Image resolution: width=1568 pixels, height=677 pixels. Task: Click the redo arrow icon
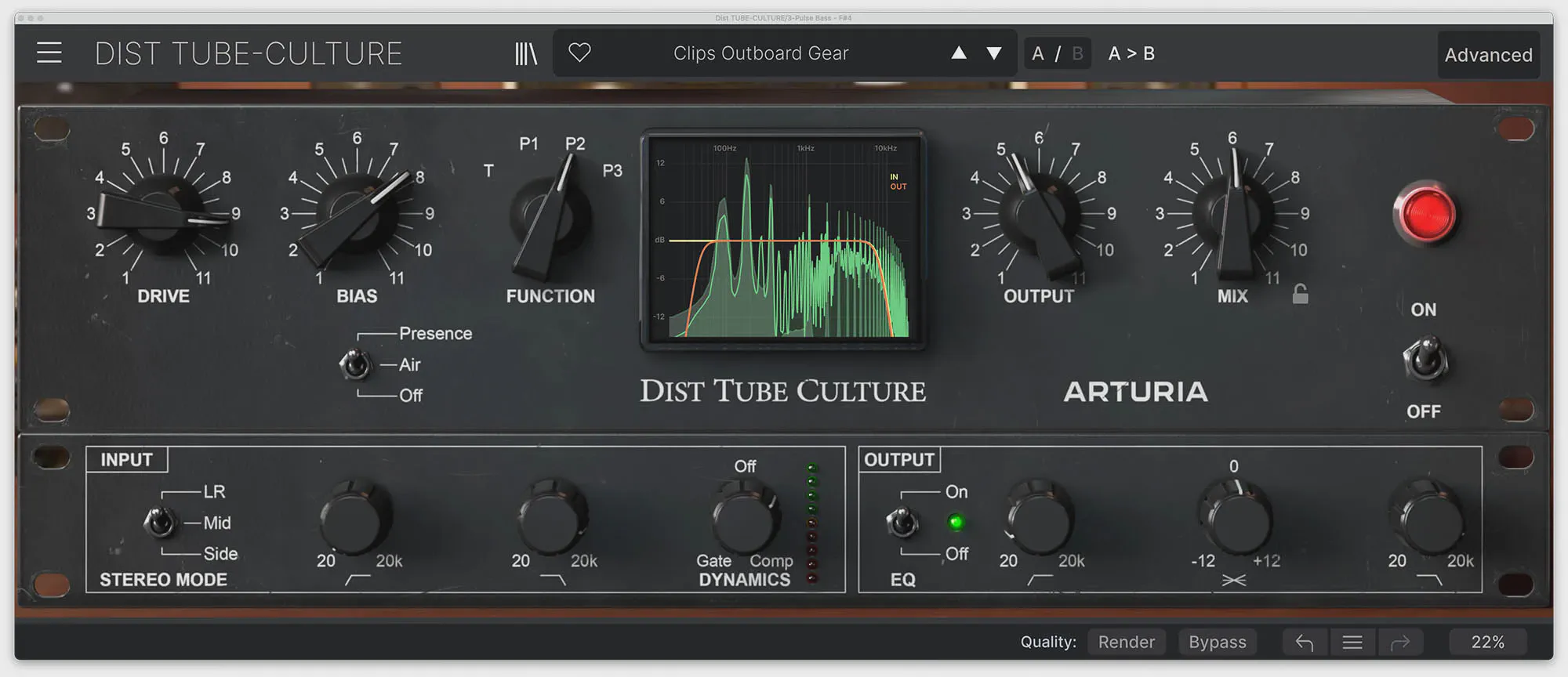coord(1400,643)
